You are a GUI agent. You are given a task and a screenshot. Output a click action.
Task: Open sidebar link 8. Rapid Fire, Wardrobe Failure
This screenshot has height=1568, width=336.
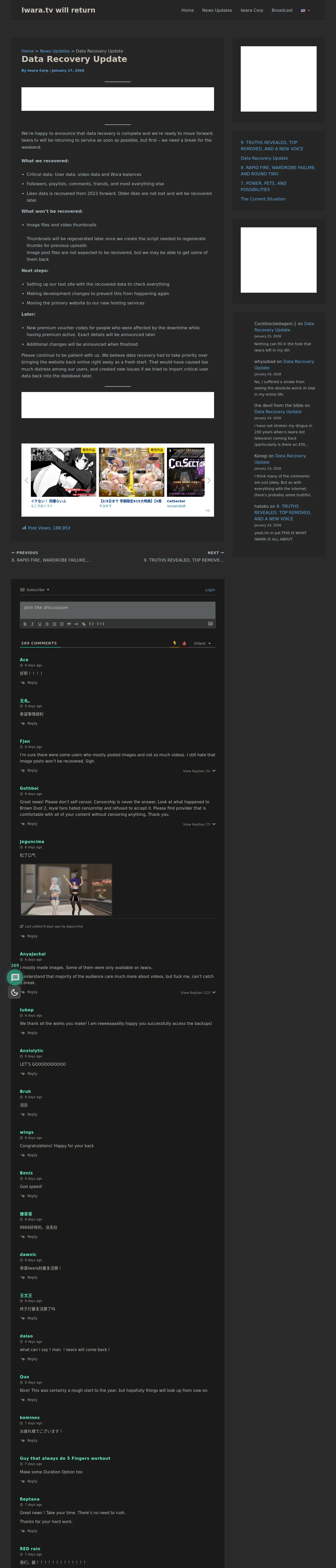(278, 170)
